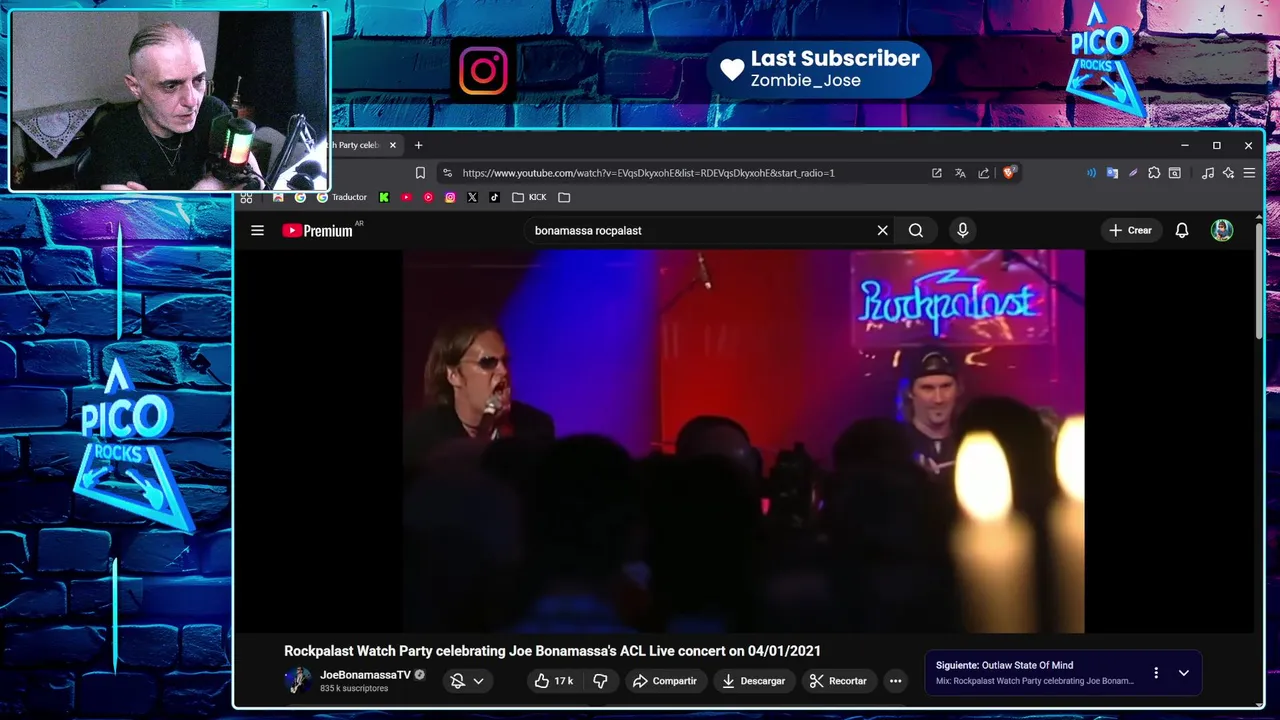Open the media control music note icon
The height and width of the screenshot is (720, 1280).
tap(1208, 173)
